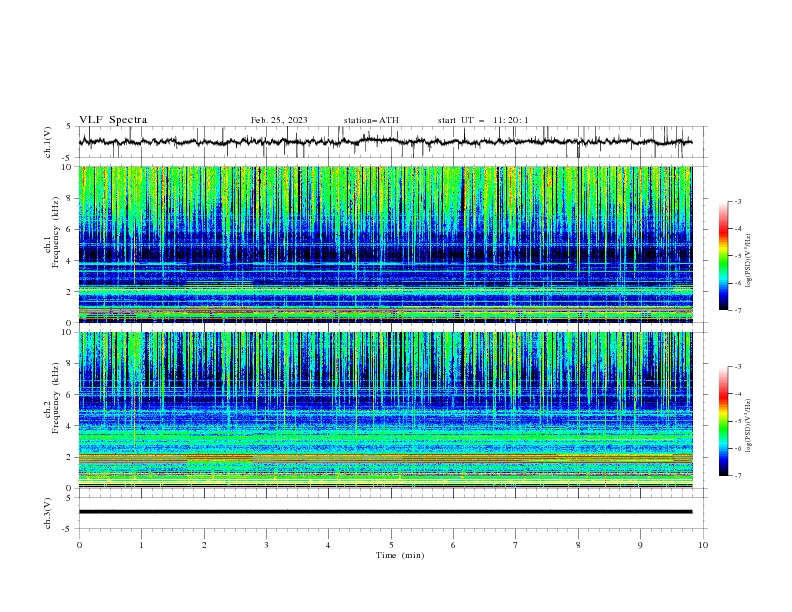Select the date "Feb. 25, 2023"

[279, 120]
